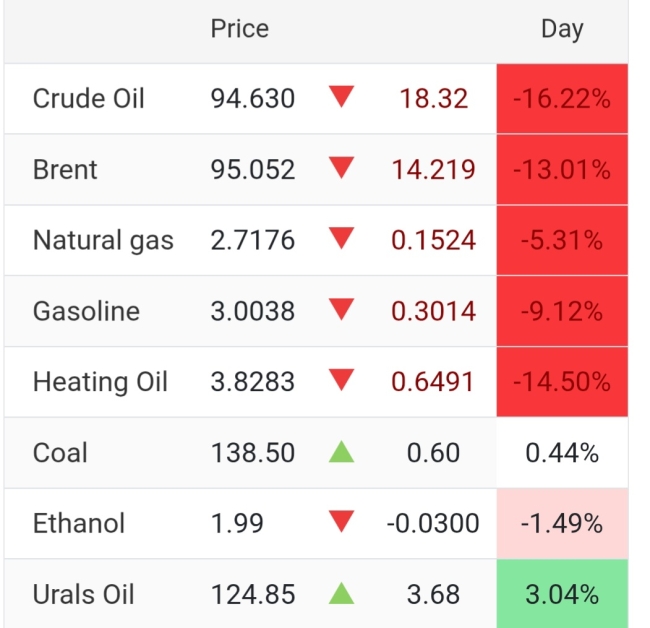650x628 pixels.
Task: Click Heating Oil's red down arrow
Action: pos(342,381)
